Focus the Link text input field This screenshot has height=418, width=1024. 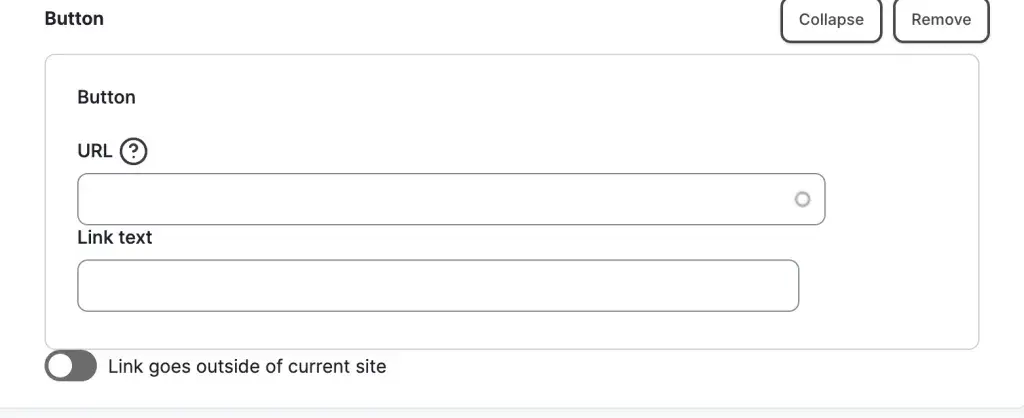pos(438,285)
